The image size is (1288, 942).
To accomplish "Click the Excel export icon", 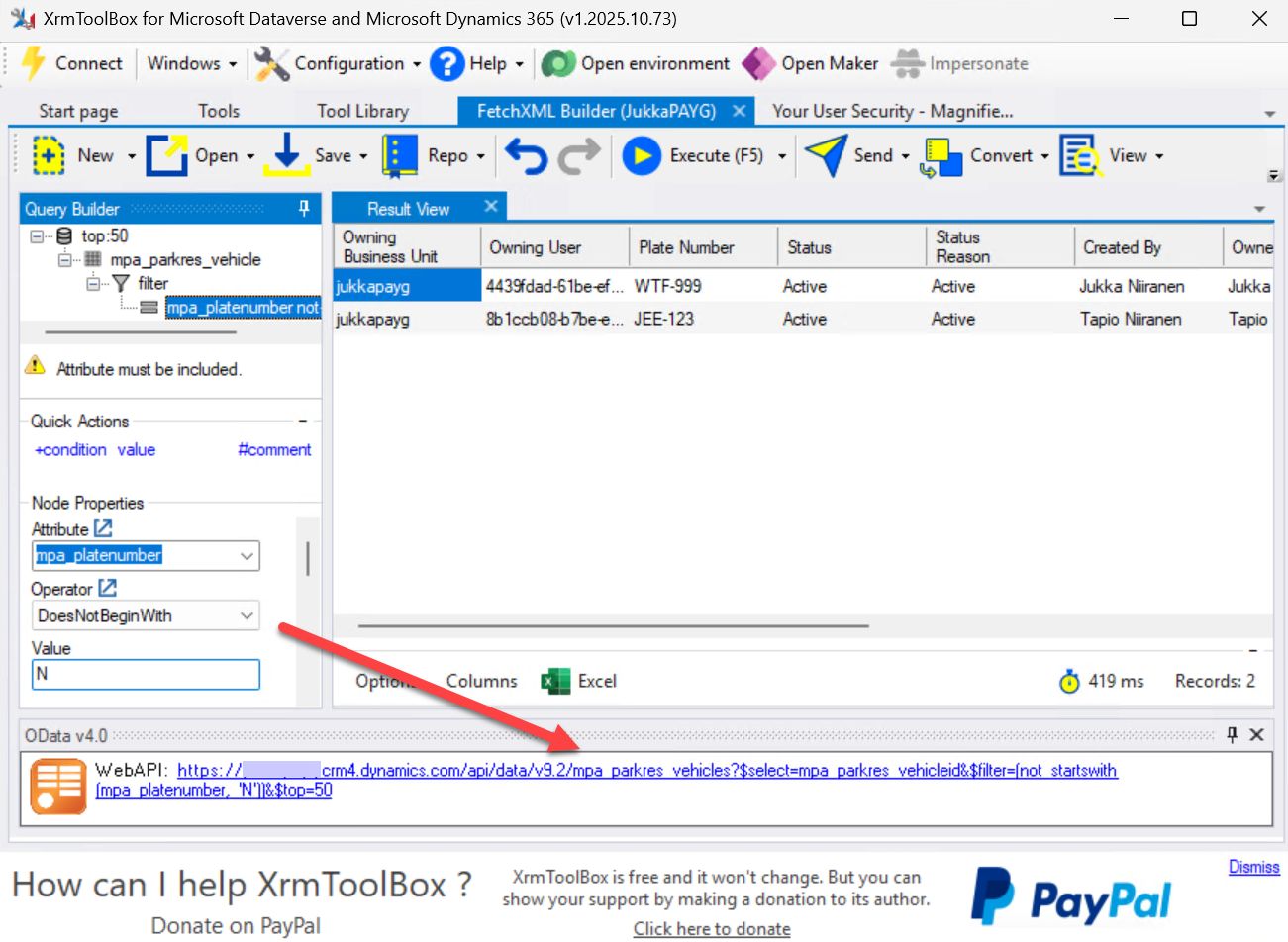I will [556, 681].
